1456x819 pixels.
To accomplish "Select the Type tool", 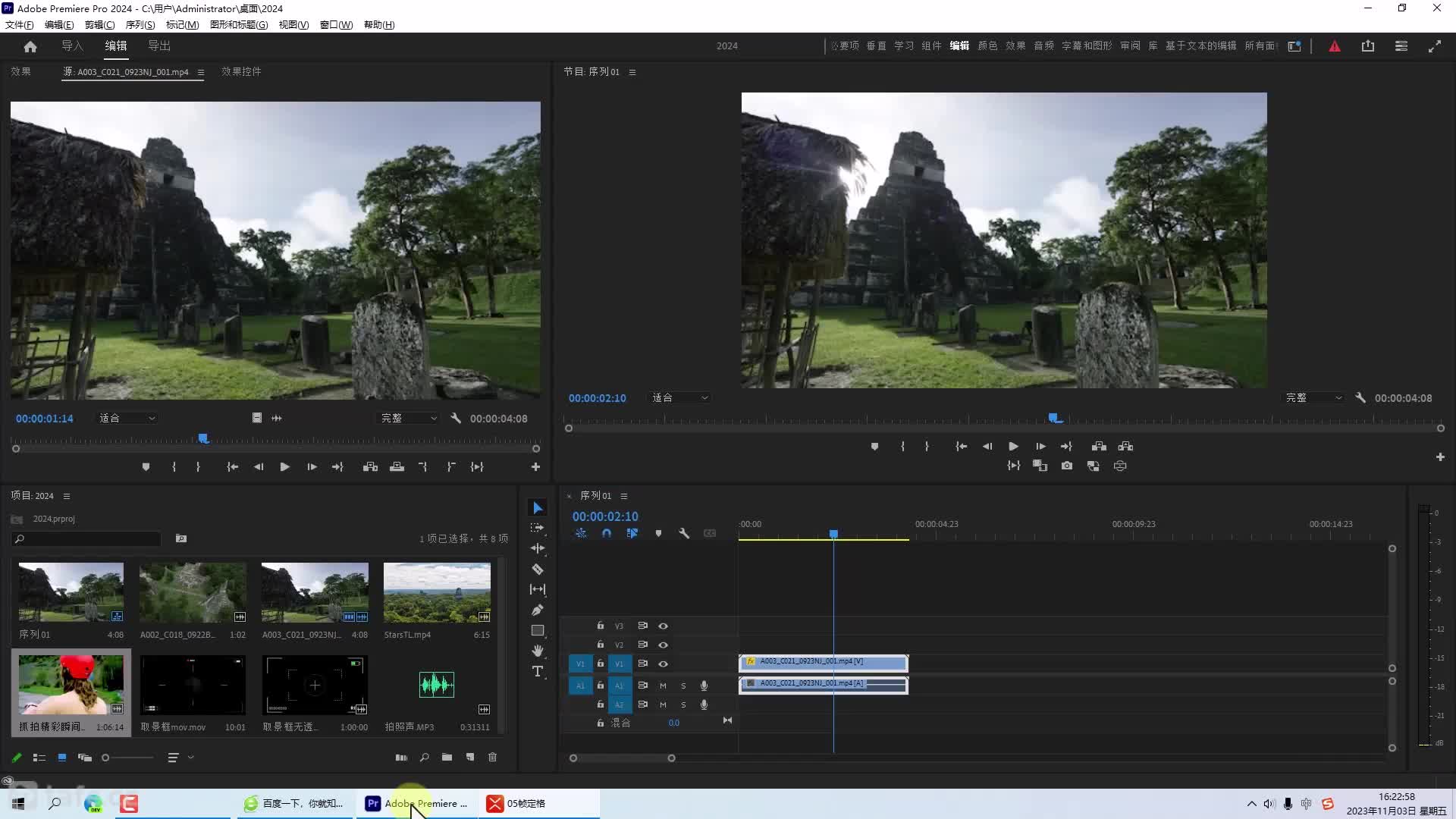I will click(538, 671).
